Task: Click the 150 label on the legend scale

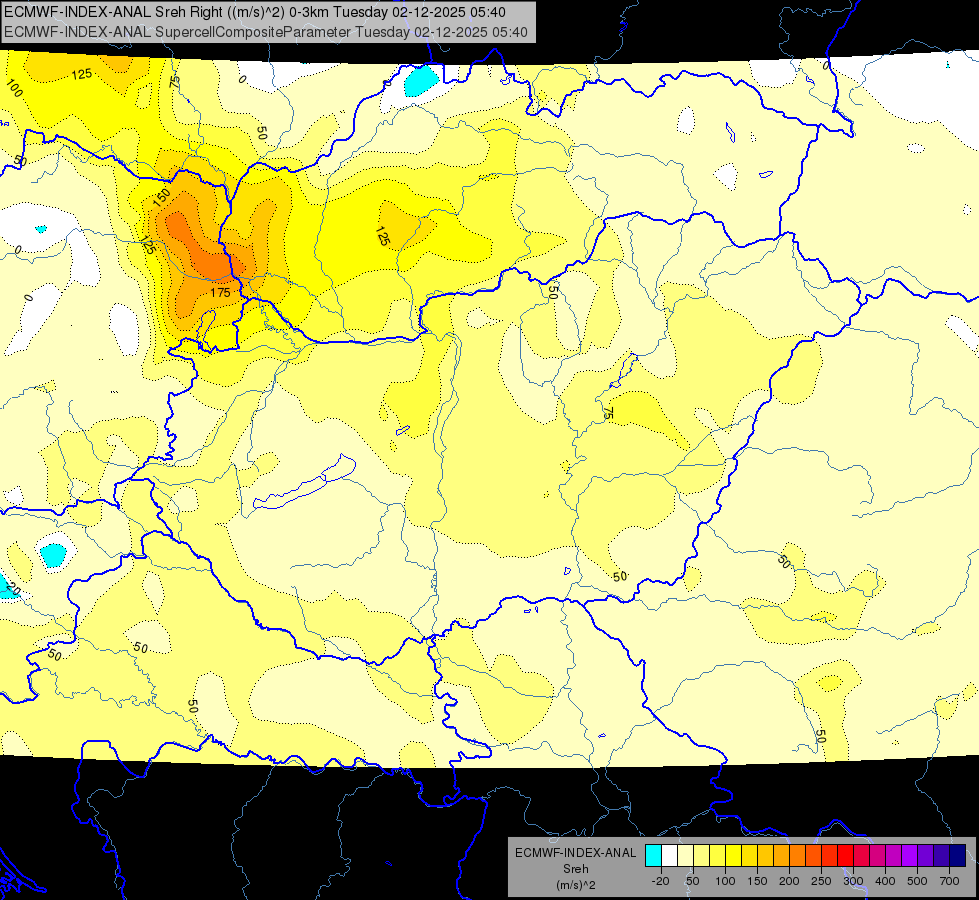Action: point(757,881)
